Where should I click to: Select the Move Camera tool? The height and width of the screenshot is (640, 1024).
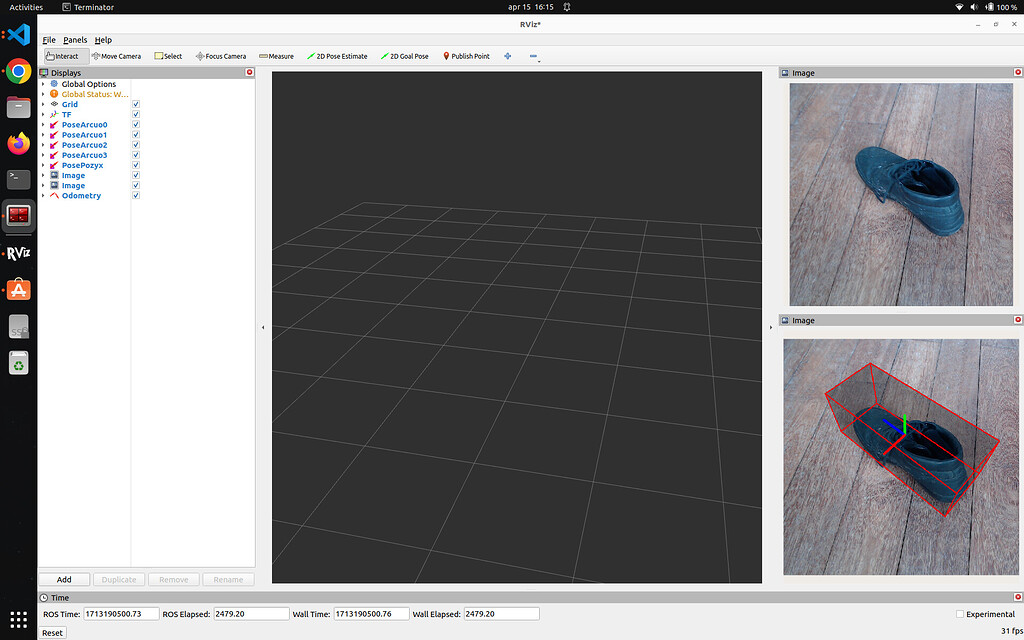[116, 56]
